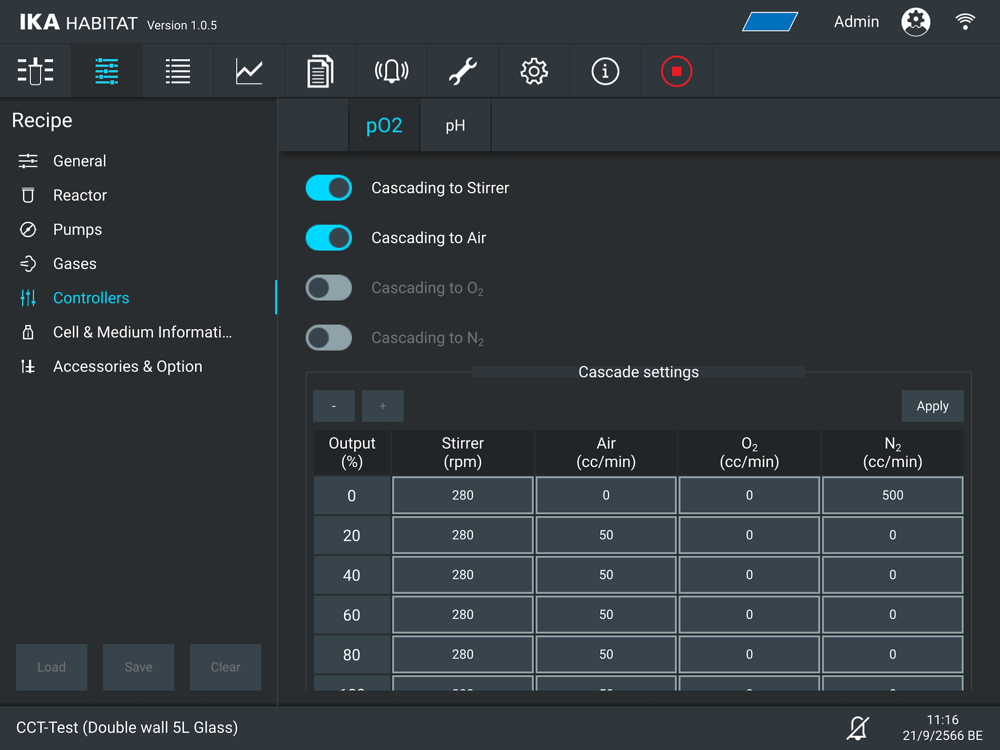Image resolution: width=1000 pixels, height=750 pixels.
Task: Click the CCT-Test reactor name in status bar
Action: [x=127, y=728]
